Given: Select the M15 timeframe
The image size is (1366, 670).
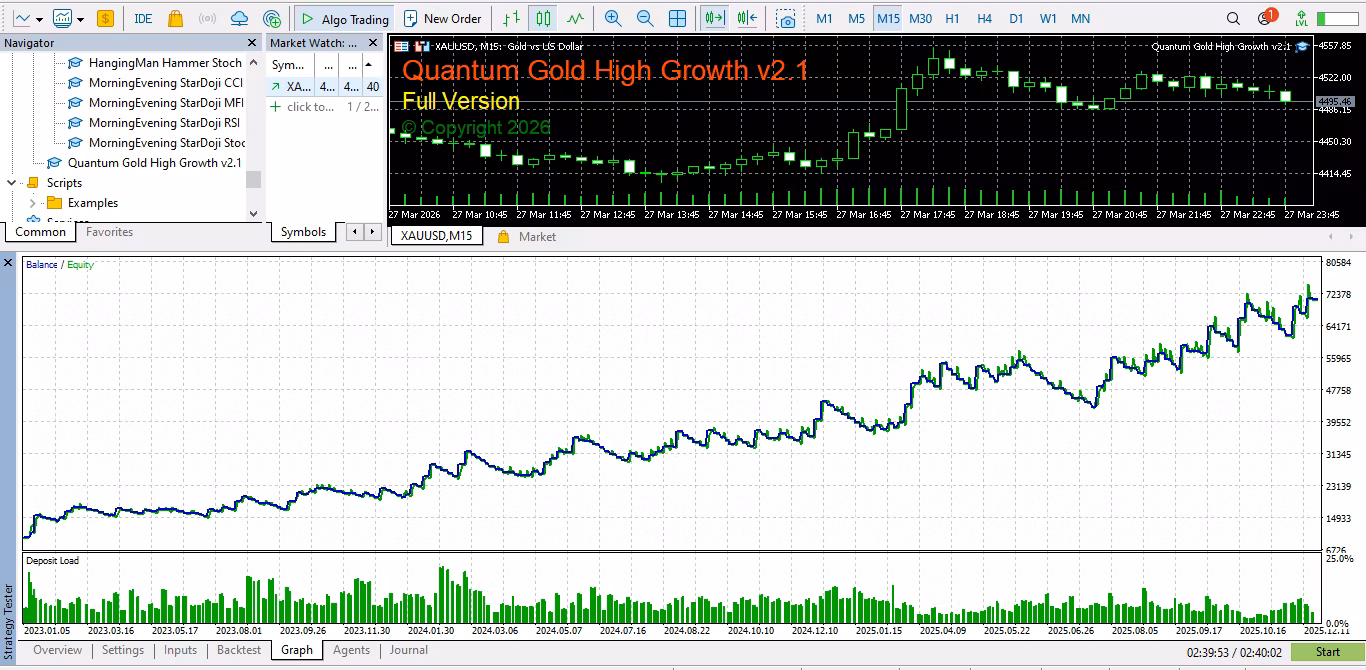Looking at the screenshot, I should pos(888,18).
